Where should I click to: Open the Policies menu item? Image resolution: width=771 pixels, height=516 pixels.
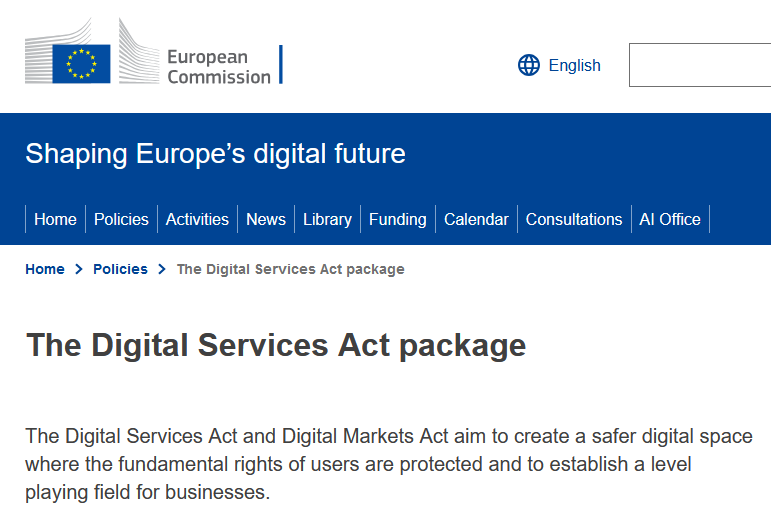coord(121,220)
